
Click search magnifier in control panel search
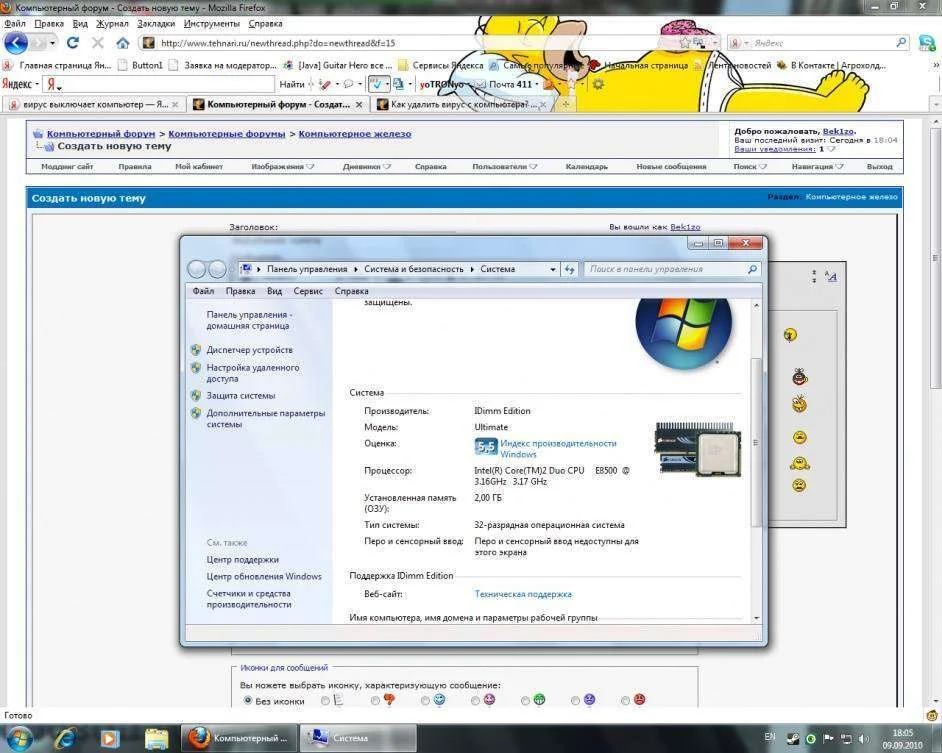coord(752,269)
